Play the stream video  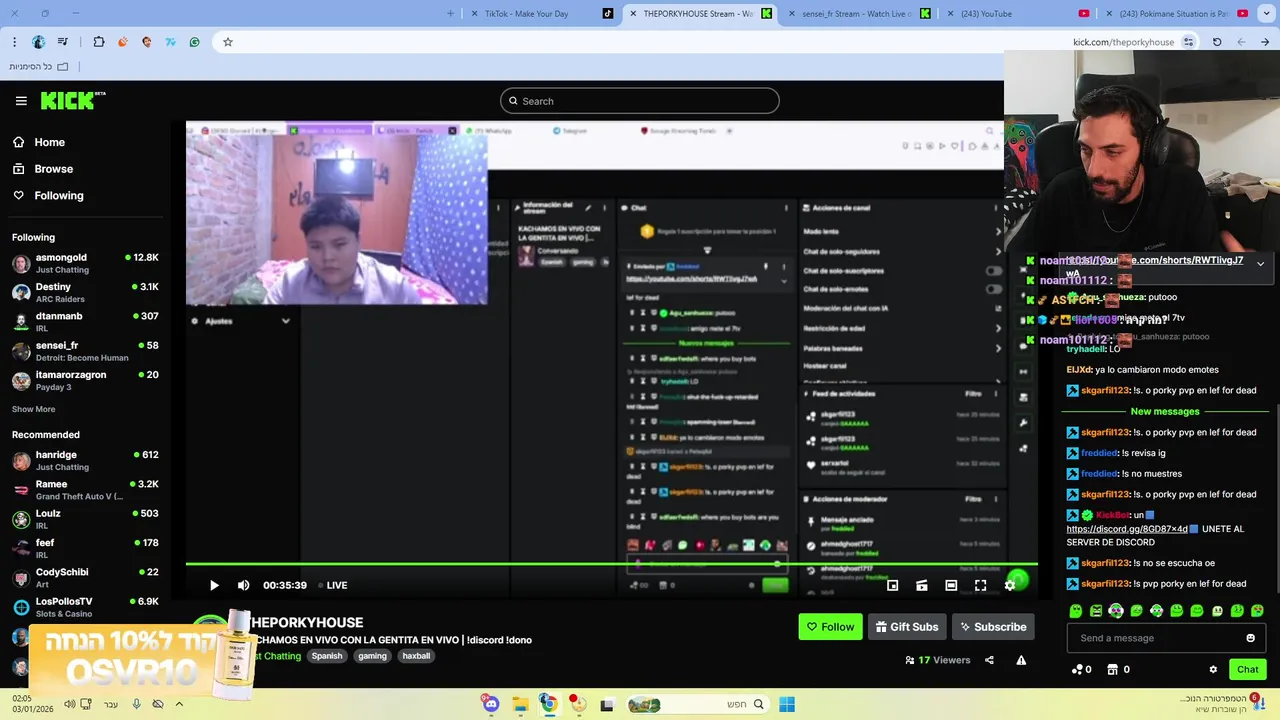214,585
